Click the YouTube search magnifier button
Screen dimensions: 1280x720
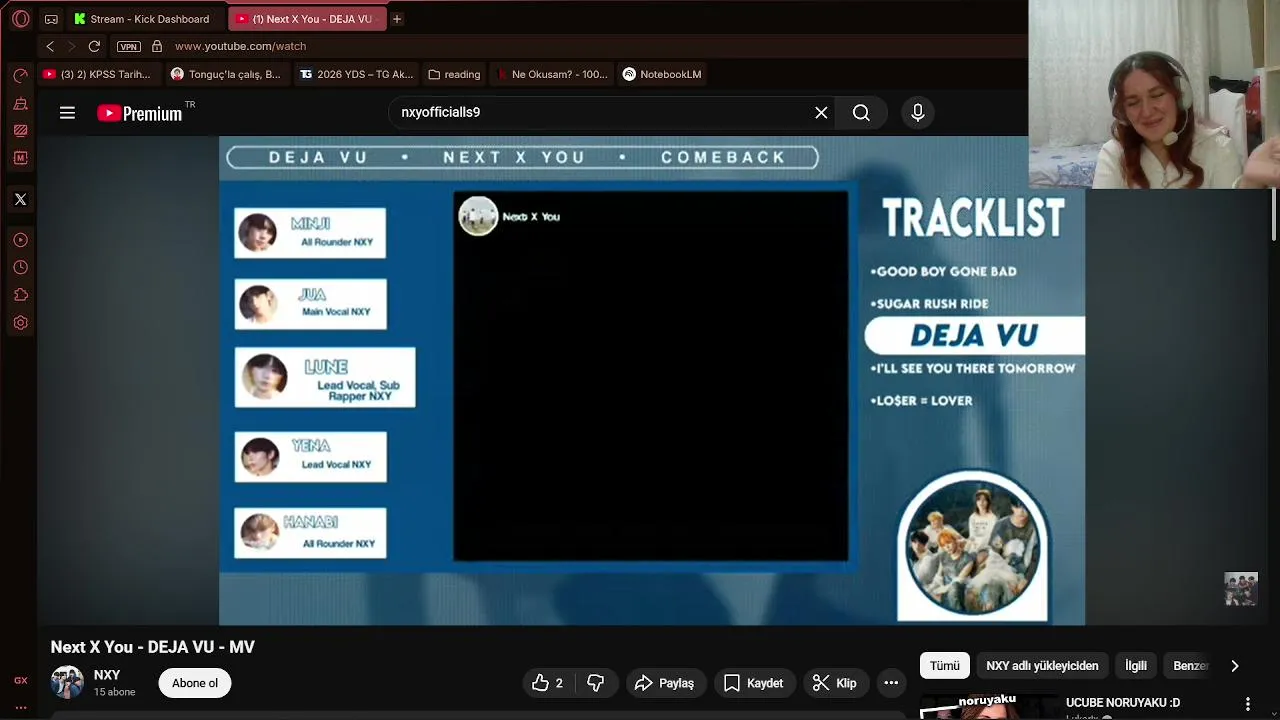tap(861, 113)
